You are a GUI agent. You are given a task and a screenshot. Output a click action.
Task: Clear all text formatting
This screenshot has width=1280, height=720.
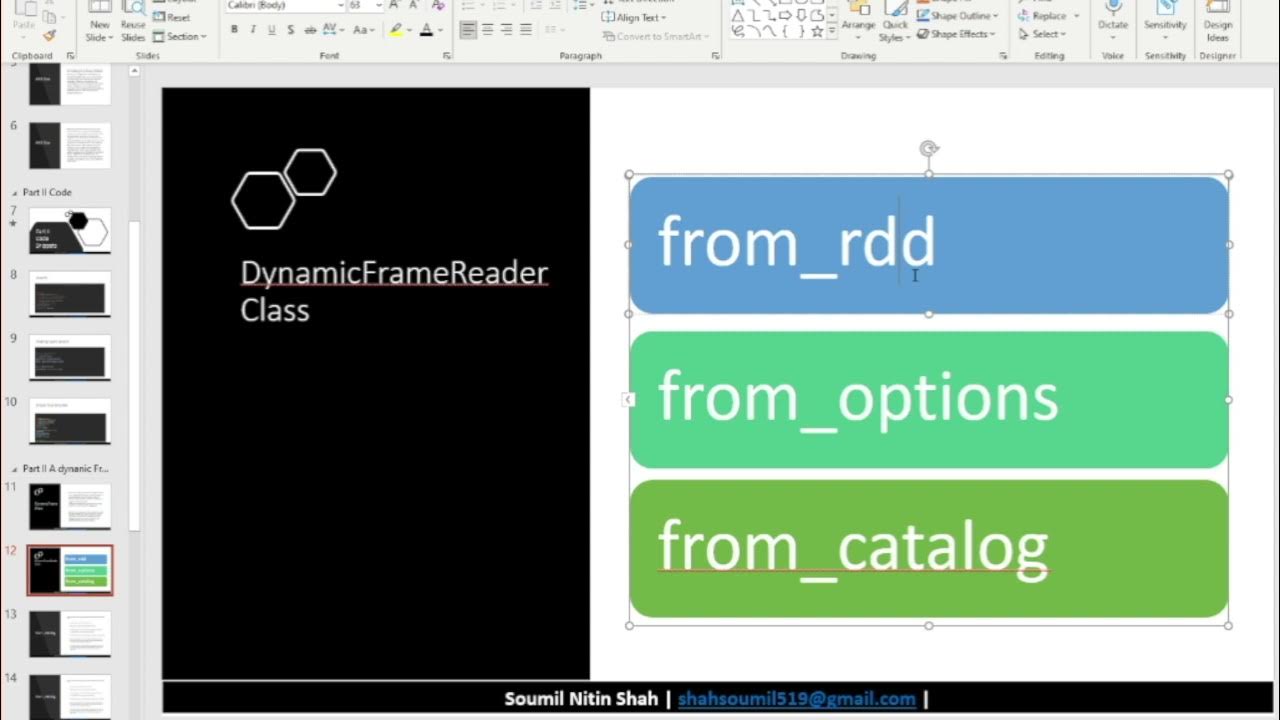tap(438, 5)
